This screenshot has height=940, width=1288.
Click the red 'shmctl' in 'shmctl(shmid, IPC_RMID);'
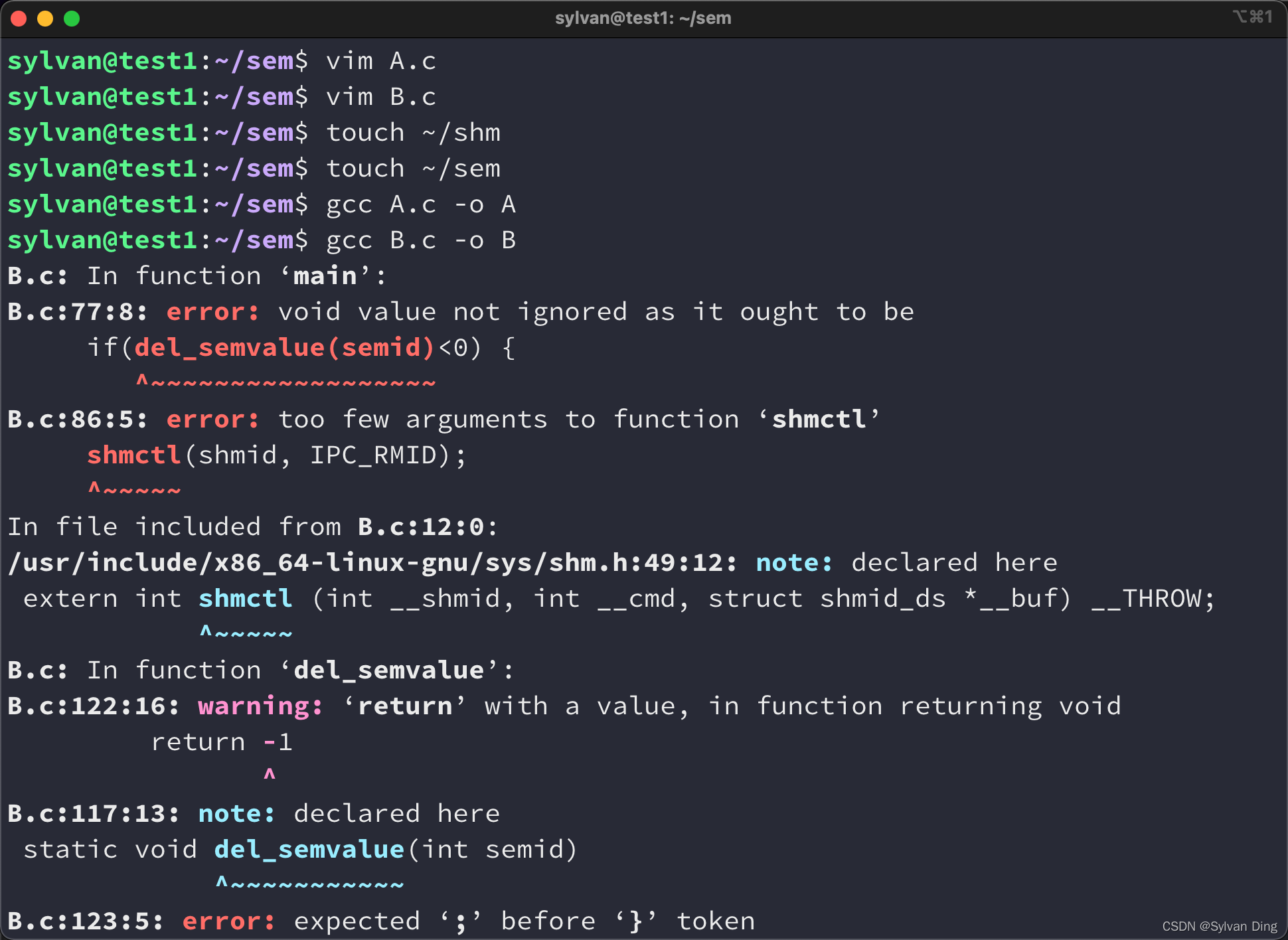click(134, 455)
